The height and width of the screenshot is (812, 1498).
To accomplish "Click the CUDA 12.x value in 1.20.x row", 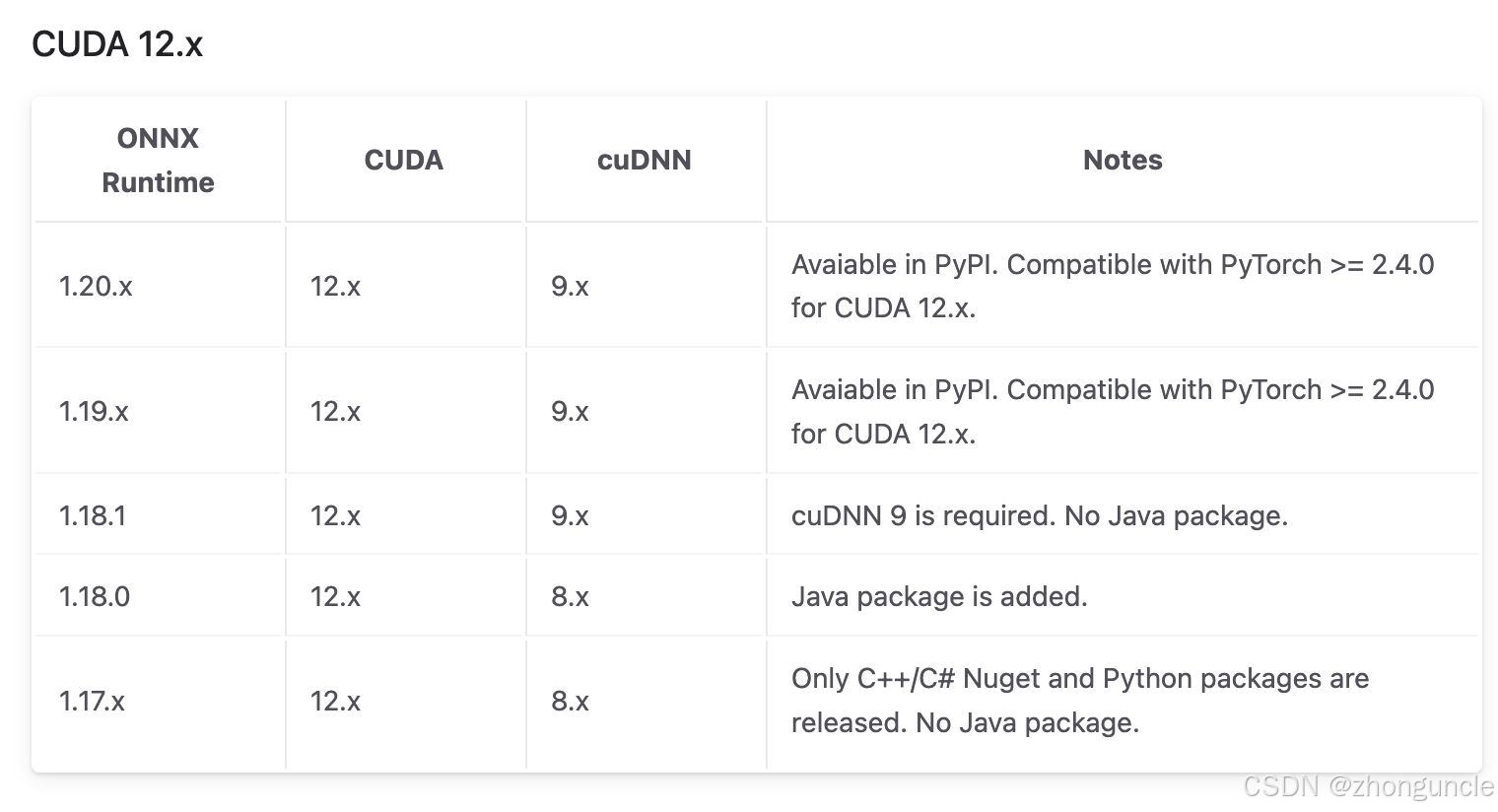I will click(335, 286).
